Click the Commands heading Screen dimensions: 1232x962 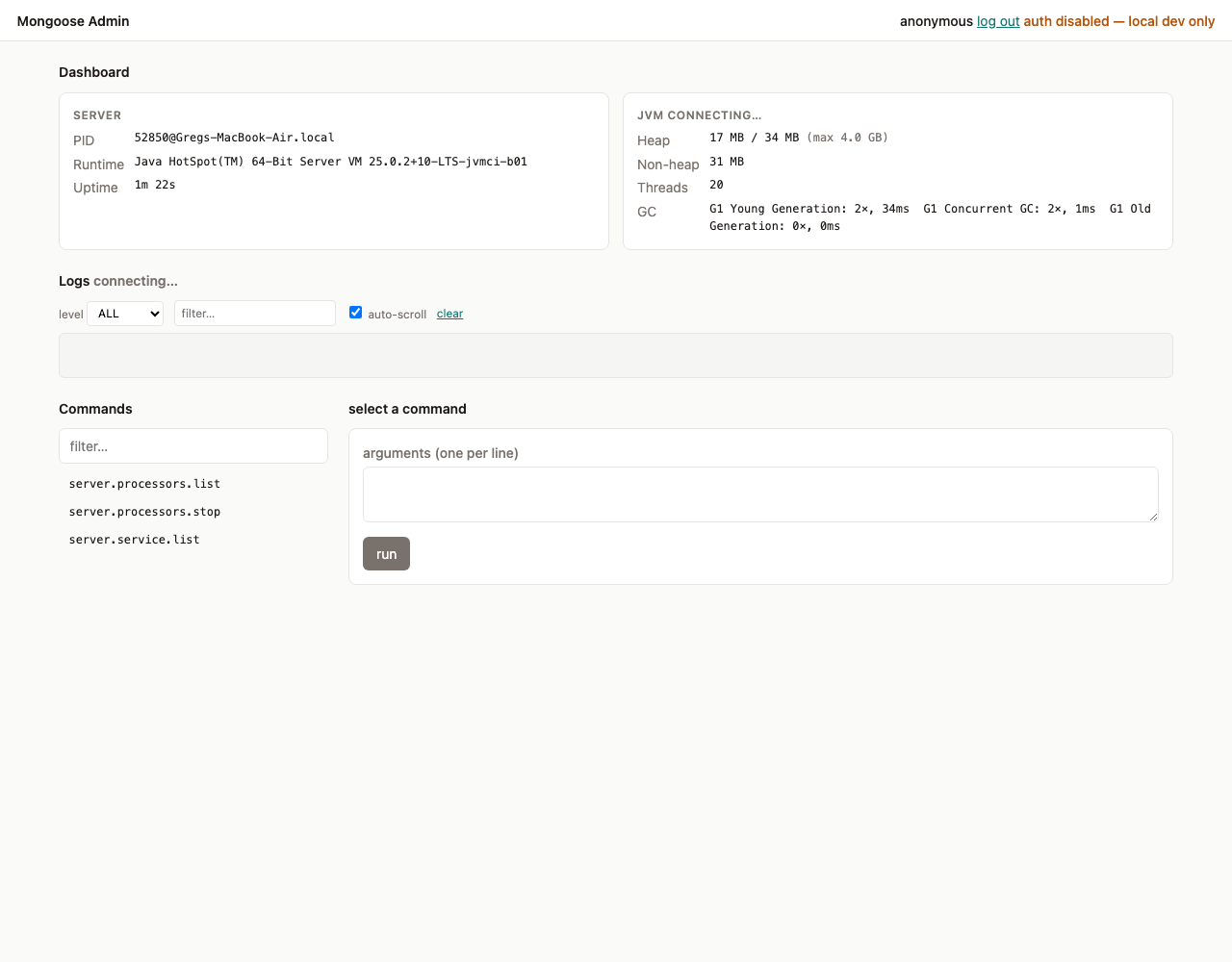[95, 409]
